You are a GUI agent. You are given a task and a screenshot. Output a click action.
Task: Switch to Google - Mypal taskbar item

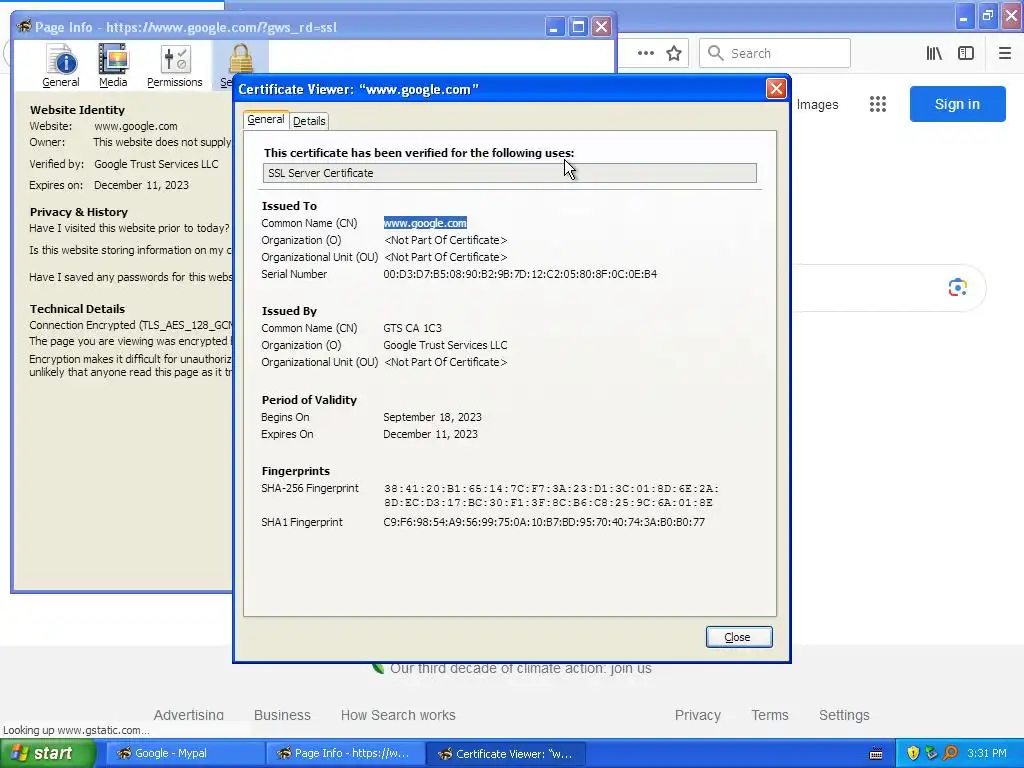click(183, 754)
